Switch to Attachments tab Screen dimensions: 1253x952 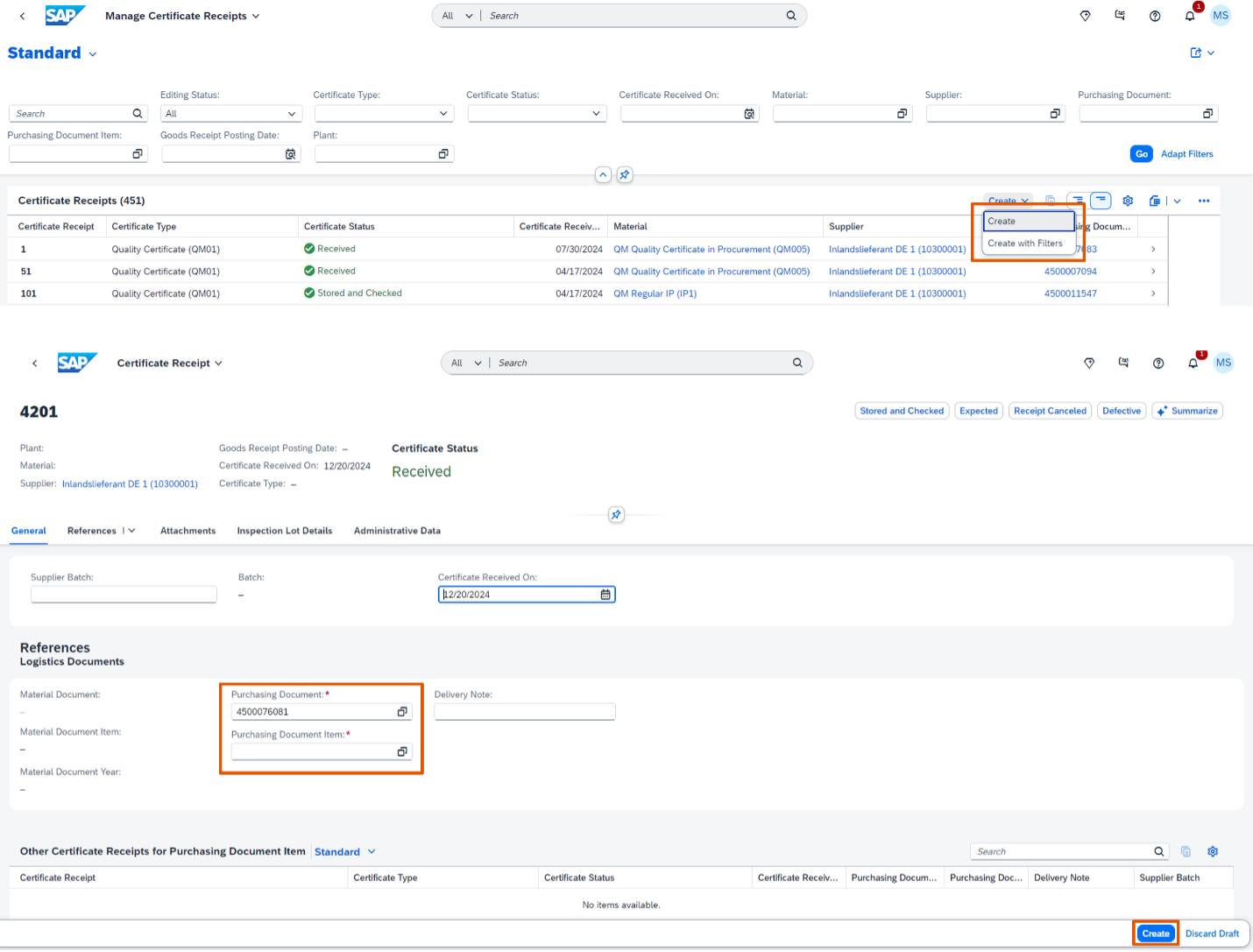tap(188, 531)
